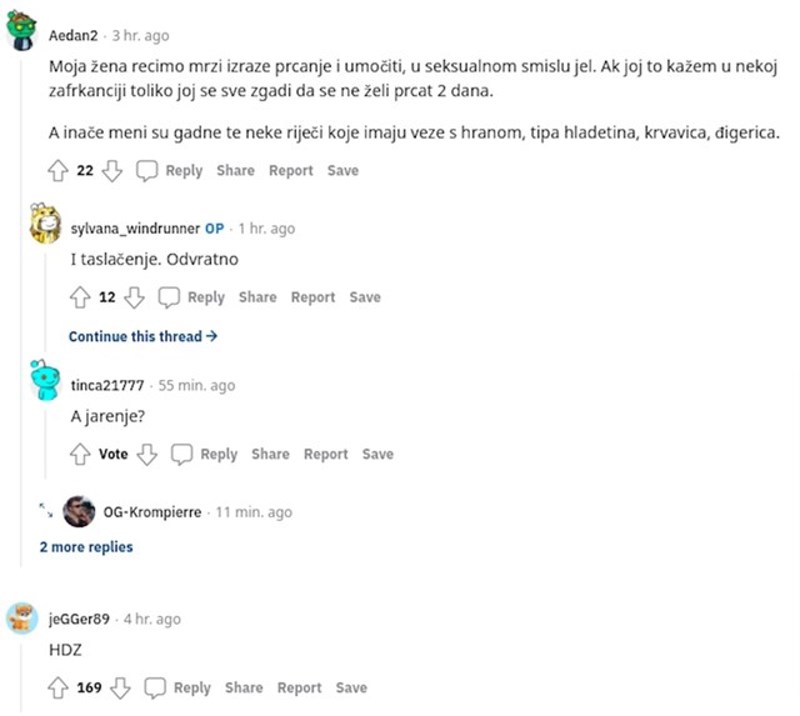Downvote jeGGer89's HDZ comment
The height and width of the screenshot is (716, 800).
[120, 688]
